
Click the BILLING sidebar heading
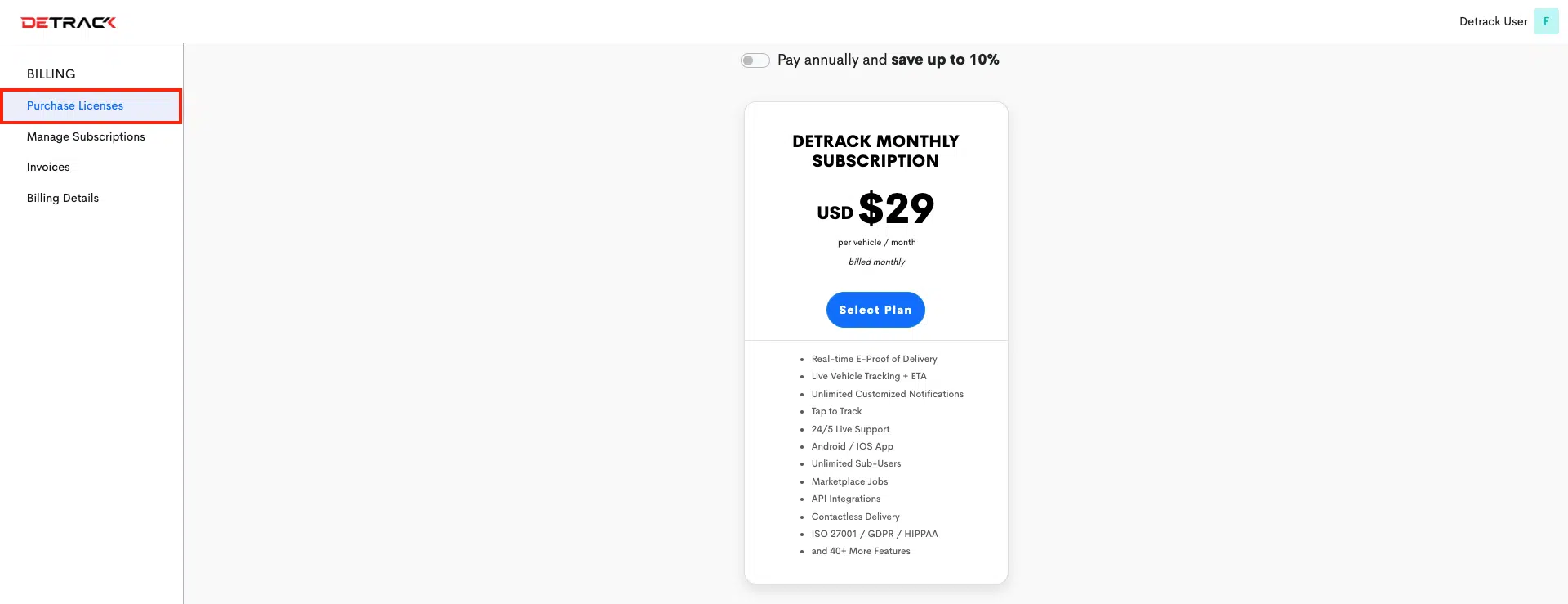(x=51, y=74)
